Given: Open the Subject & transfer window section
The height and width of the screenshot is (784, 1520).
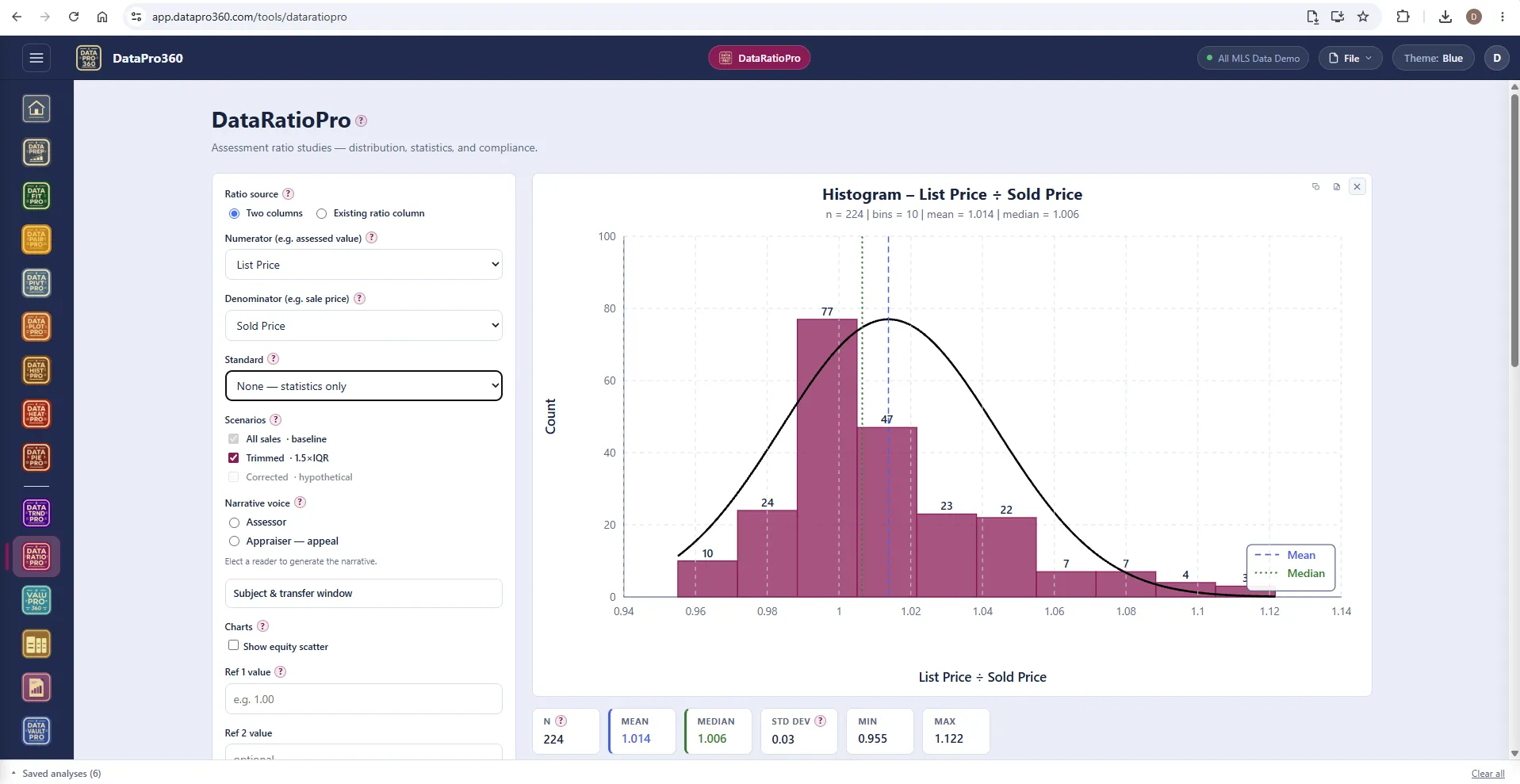Looking at the screenshot, I should 363,594.
